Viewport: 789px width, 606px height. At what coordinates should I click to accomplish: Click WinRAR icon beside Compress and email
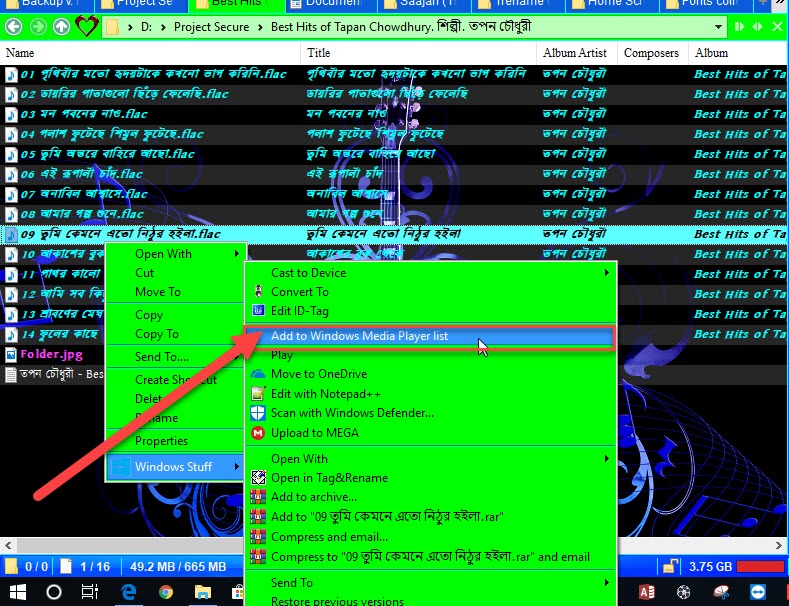[258, 537]
